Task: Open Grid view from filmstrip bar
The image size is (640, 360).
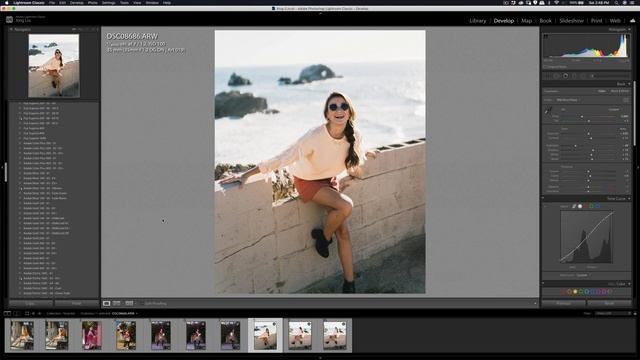Action: tap(27, 313)
